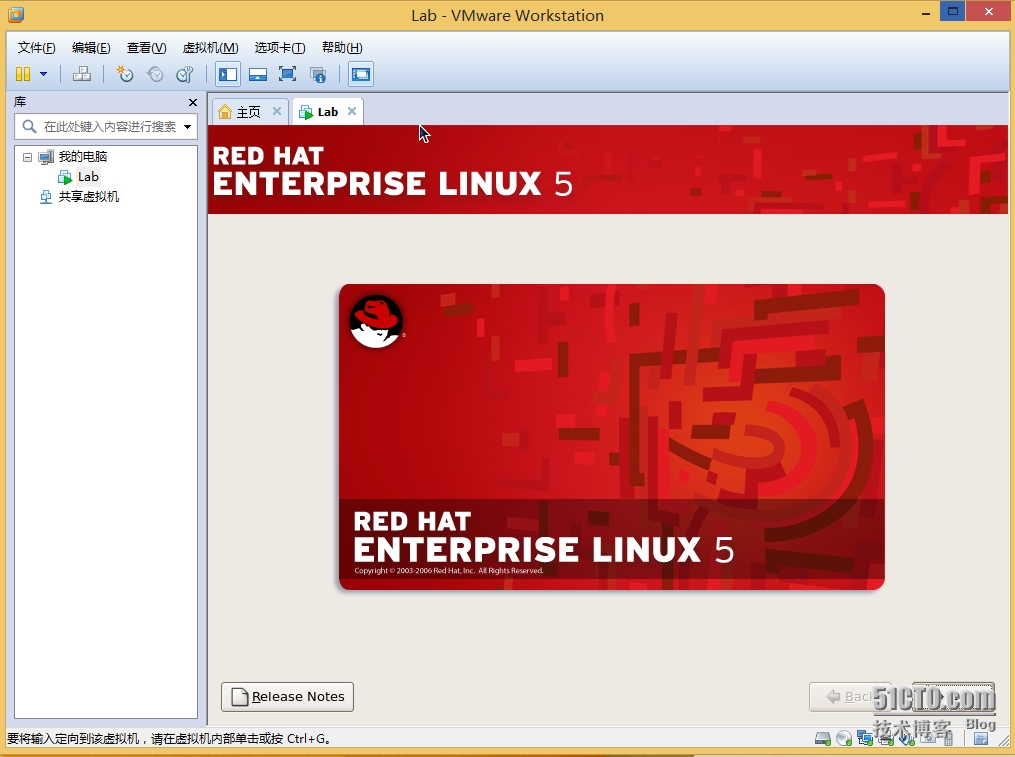Open the library search dropdown arrow
The width and height of the screenshot is (1015, 757).
pos(188,126)
